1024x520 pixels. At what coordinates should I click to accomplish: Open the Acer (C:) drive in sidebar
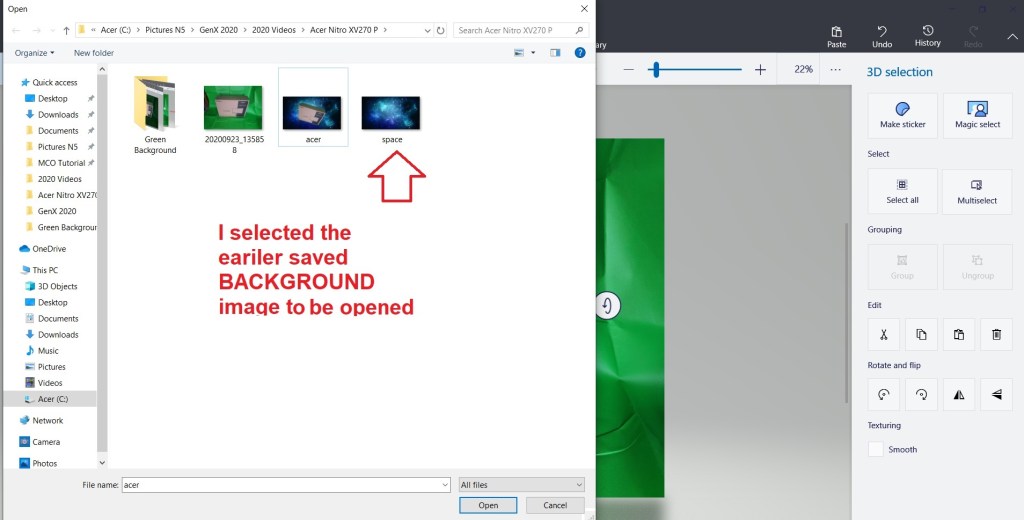pos(53,399)
